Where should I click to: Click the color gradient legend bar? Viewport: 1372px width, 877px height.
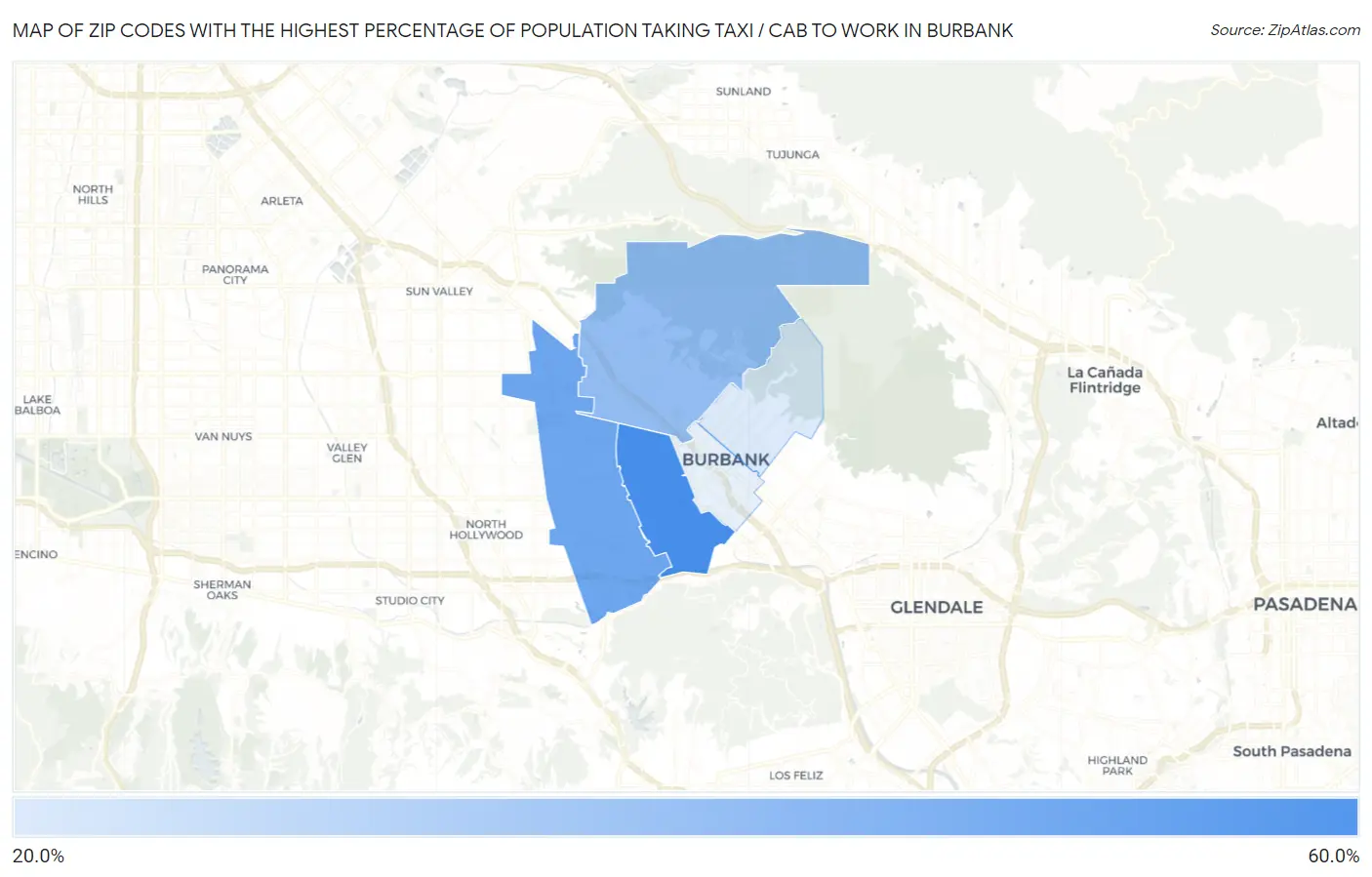pos(686,817)
